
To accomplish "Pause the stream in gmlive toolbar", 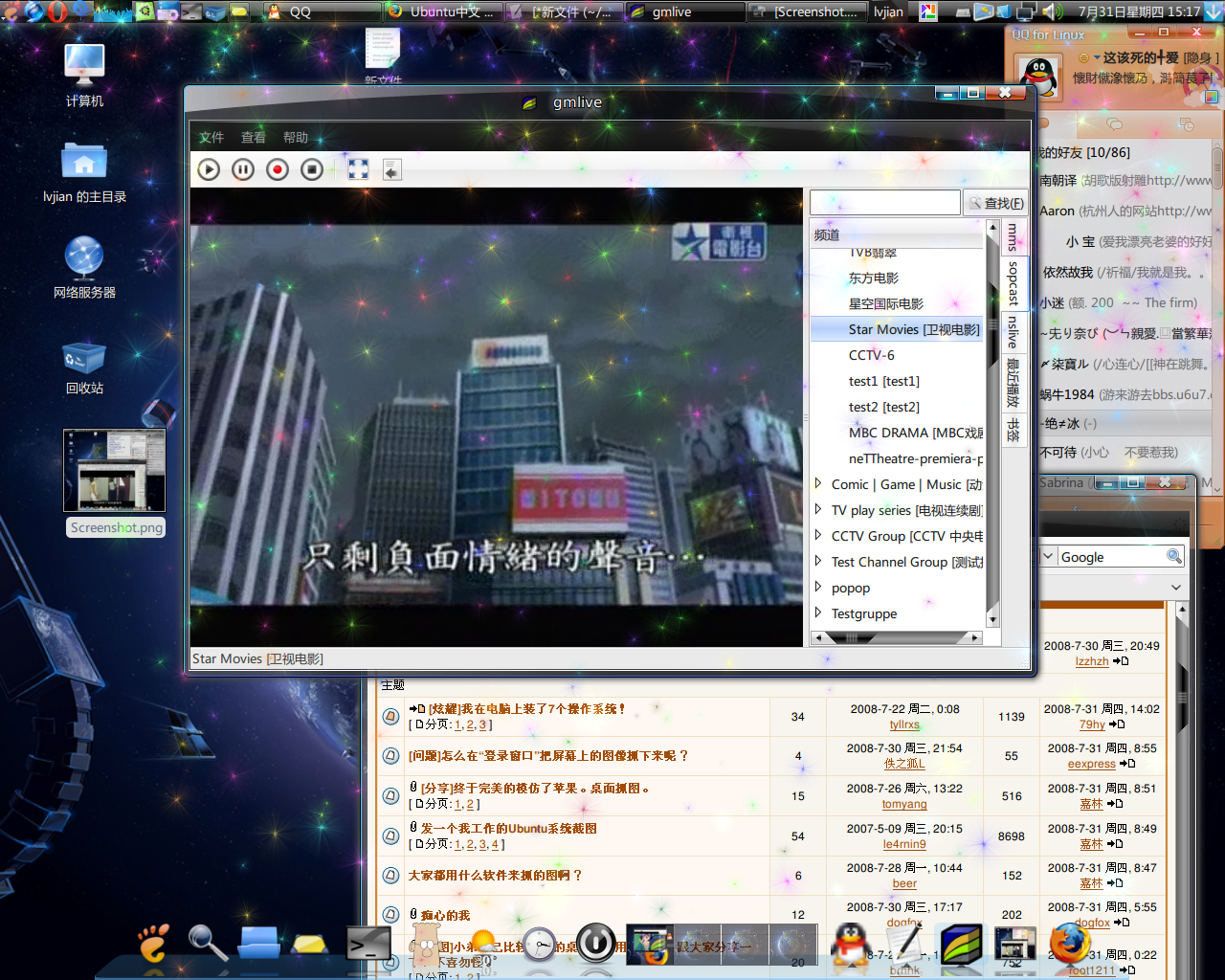I will (x=243, y=169).
